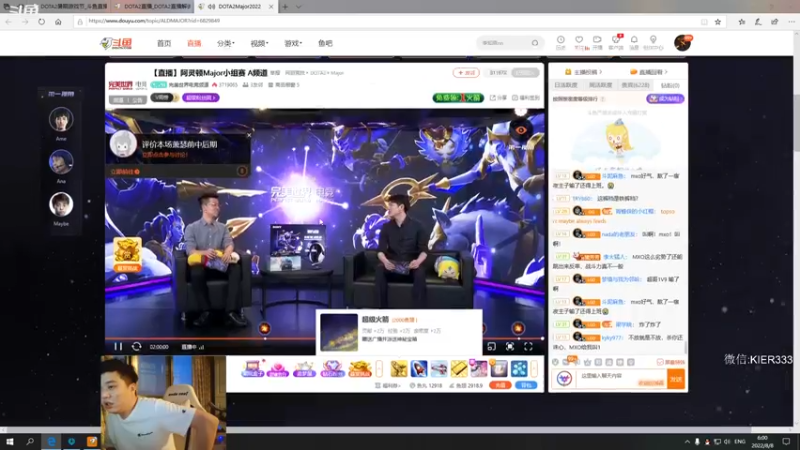Focus the chat message input field
The height and width of the screenshot is (450, 800).
(x=622, y=379)
